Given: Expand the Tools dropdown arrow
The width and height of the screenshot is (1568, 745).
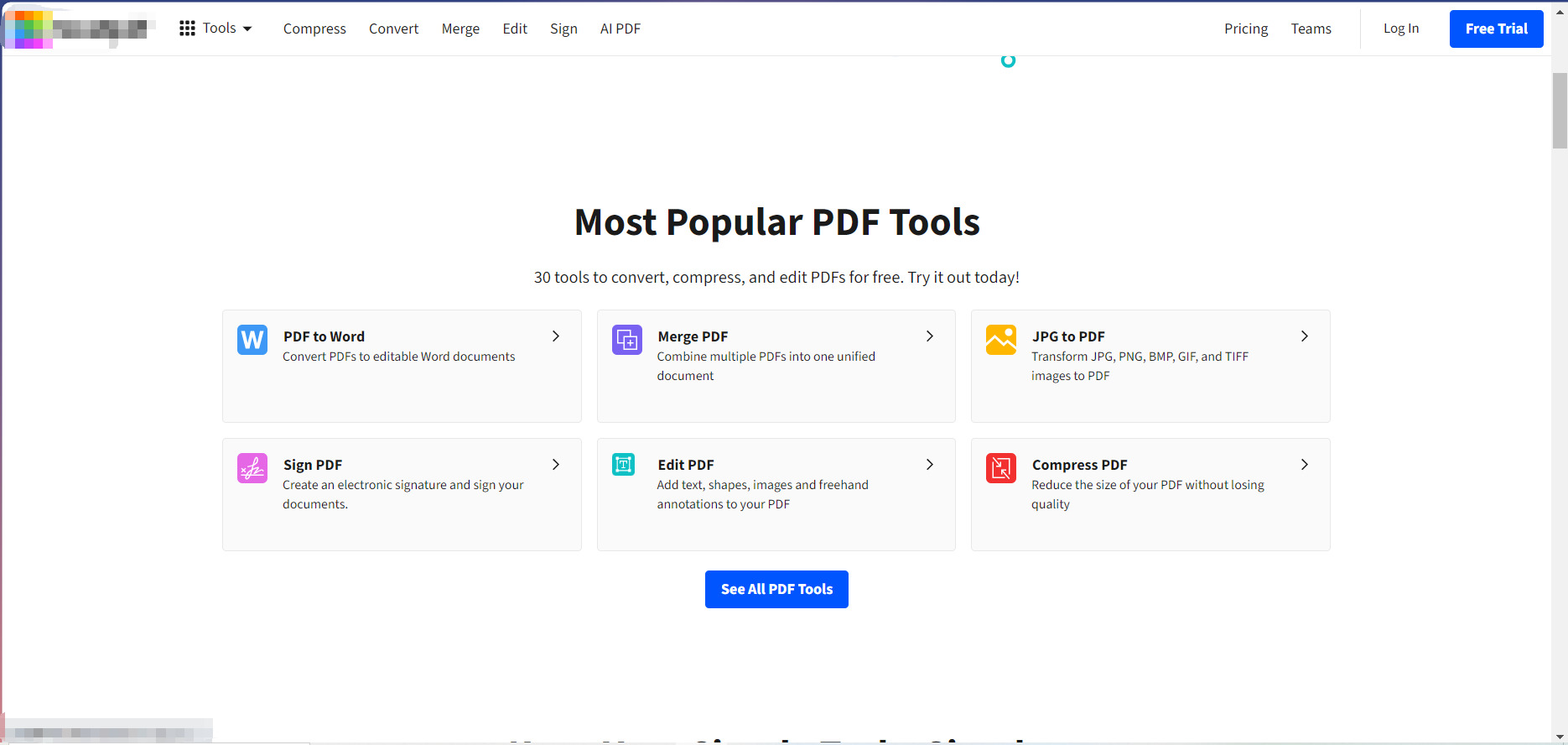Looking at the screenshot, I should point(247,29).
